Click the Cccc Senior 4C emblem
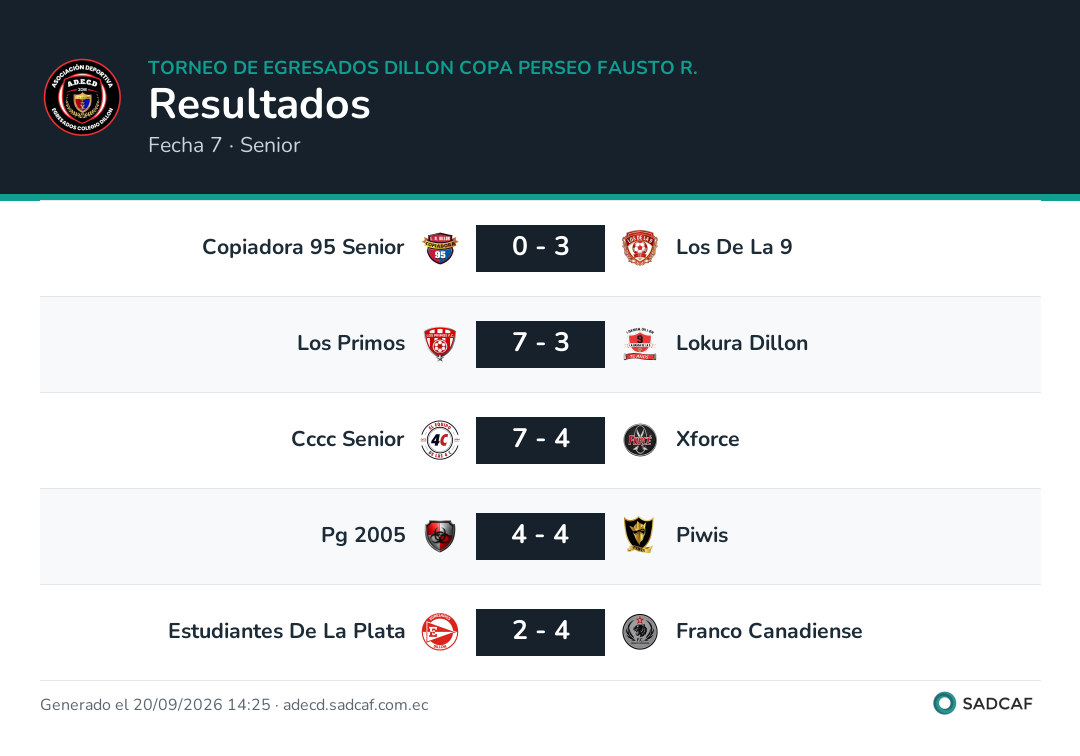This screenshot has width=1080, height=756. coord(440,440)
